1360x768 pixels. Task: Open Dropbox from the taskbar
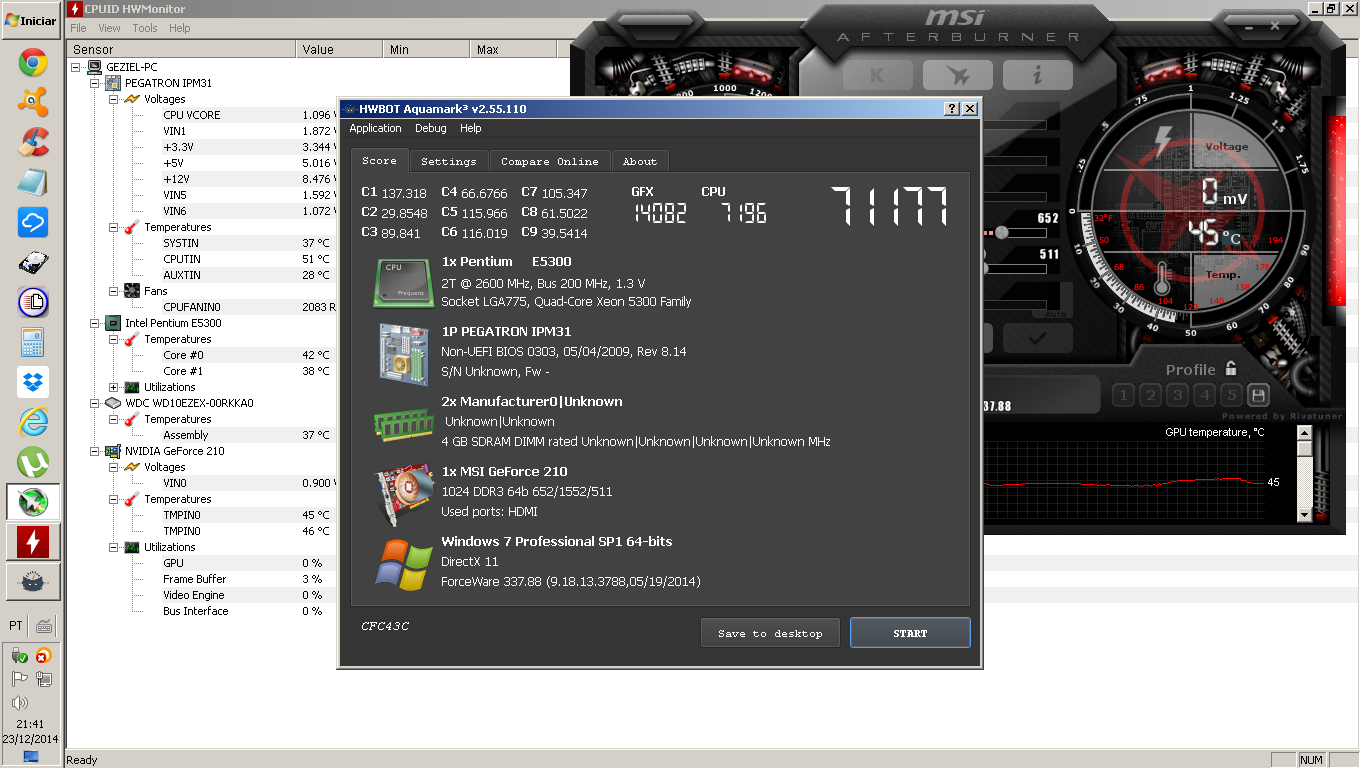pos(32,382)
